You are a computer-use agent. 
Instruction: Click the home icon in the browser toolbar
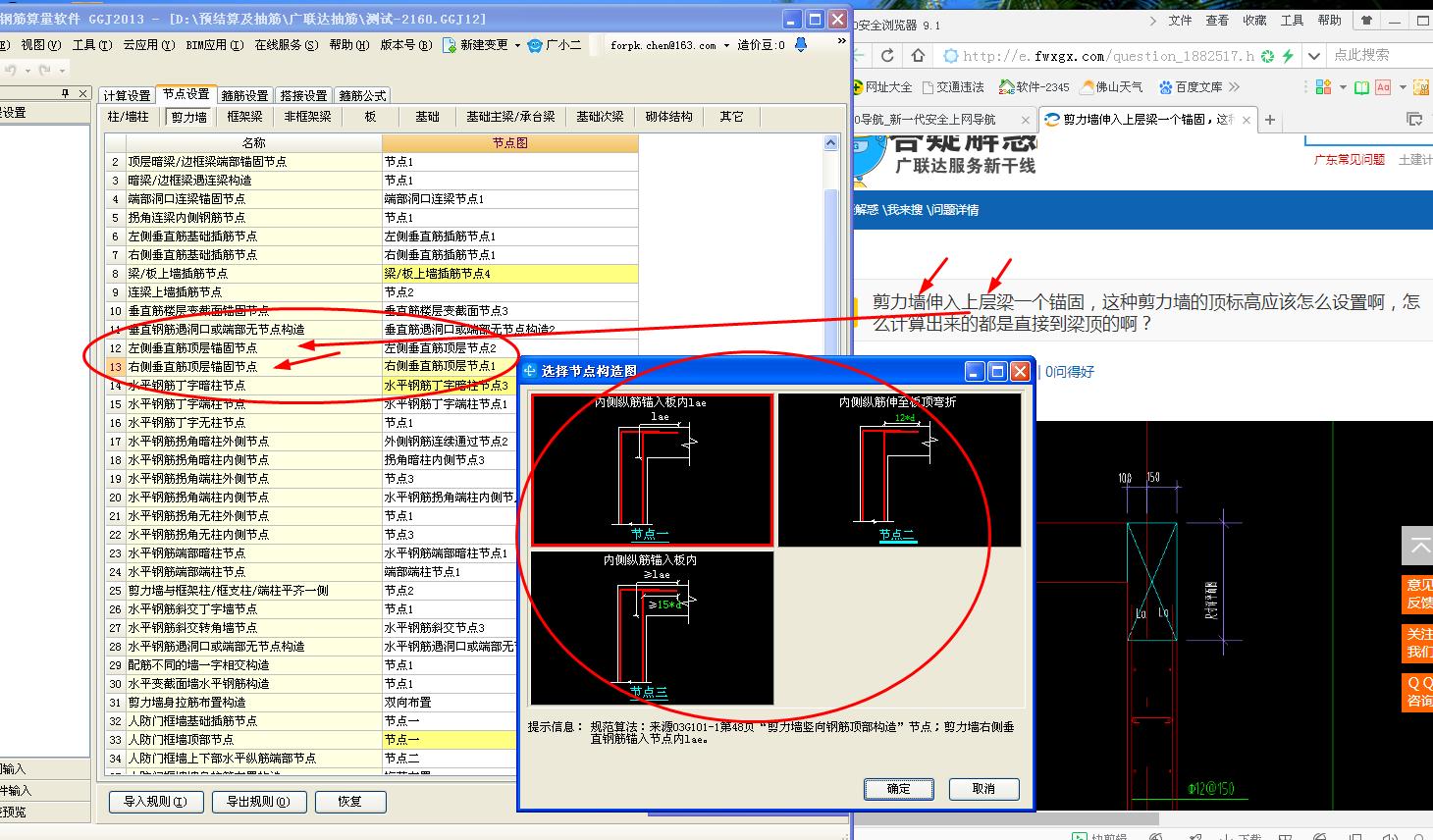point(919,55)
